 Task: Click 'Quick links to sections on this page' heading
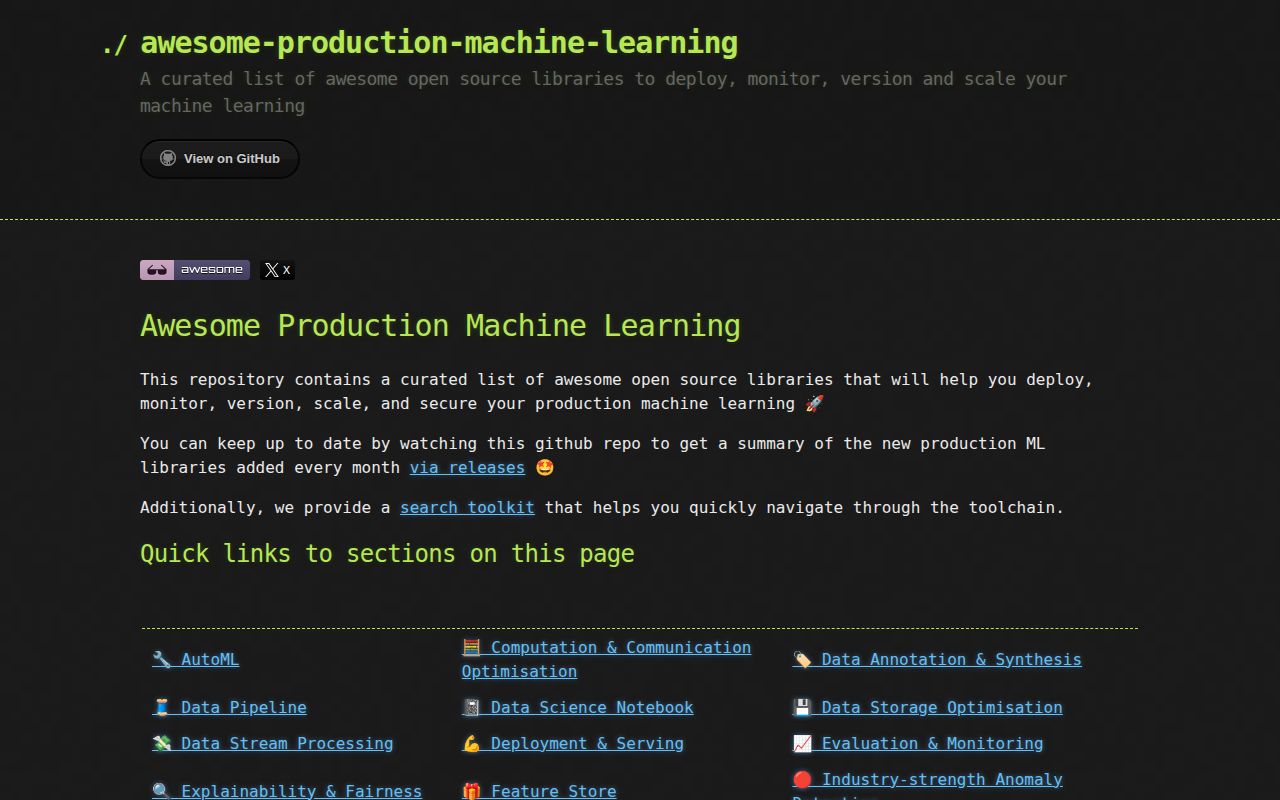387,553
